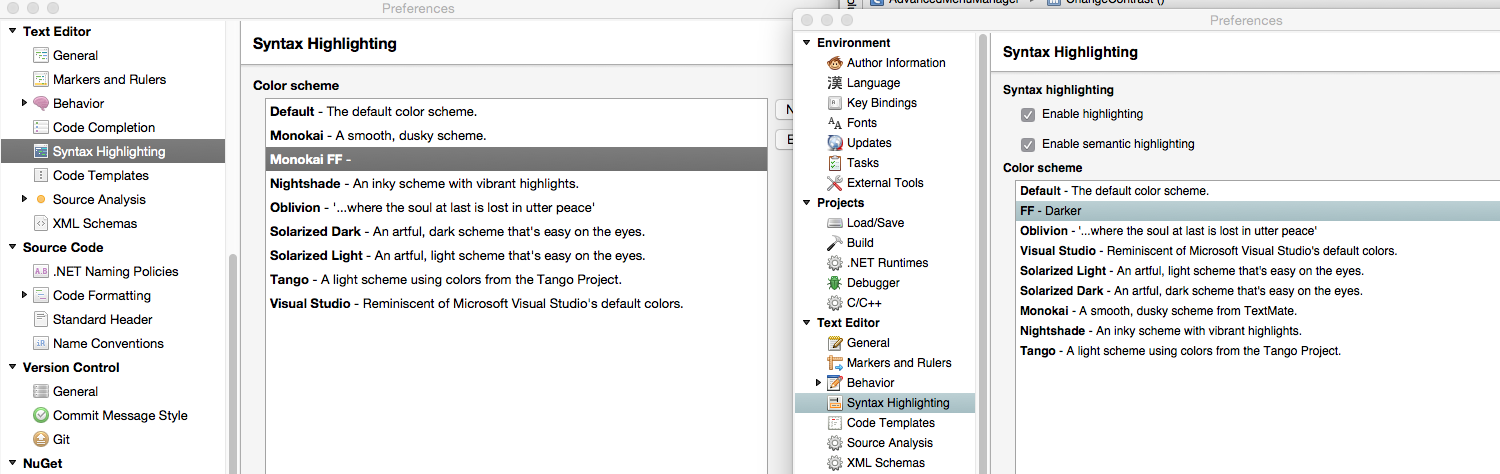Image resolution: width=1500 pixels, height=474 pixels.
Task: Click the Fonts icon under Environment
Action: pyautogui.click(x=835, y=123)
